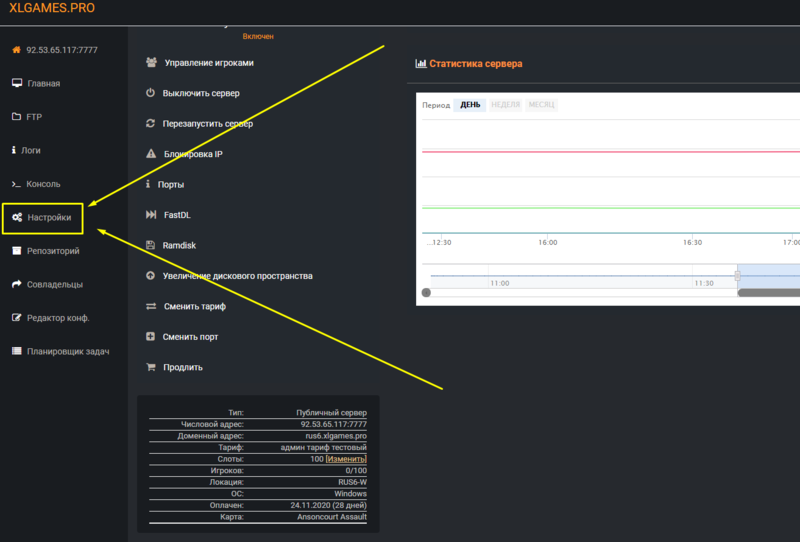Image resolution: width=800 pixels, height=542 pixels.
Task: Open Увеличение дискового пространства option
Action: (x=238, y=275)
